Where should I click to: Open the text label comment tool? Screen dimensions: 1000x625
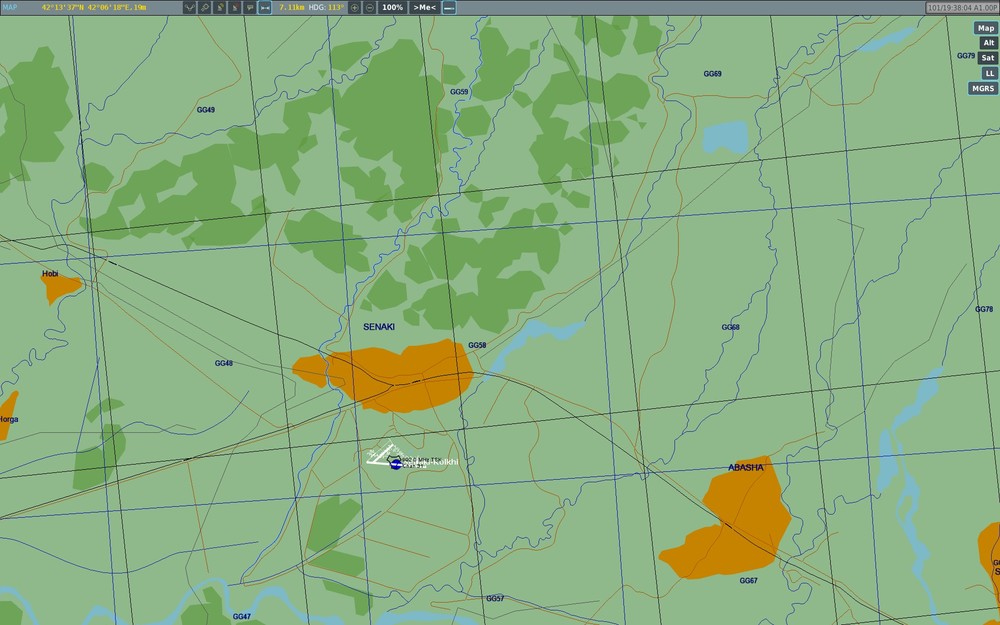pyautogui.click(x=250, y=8)
